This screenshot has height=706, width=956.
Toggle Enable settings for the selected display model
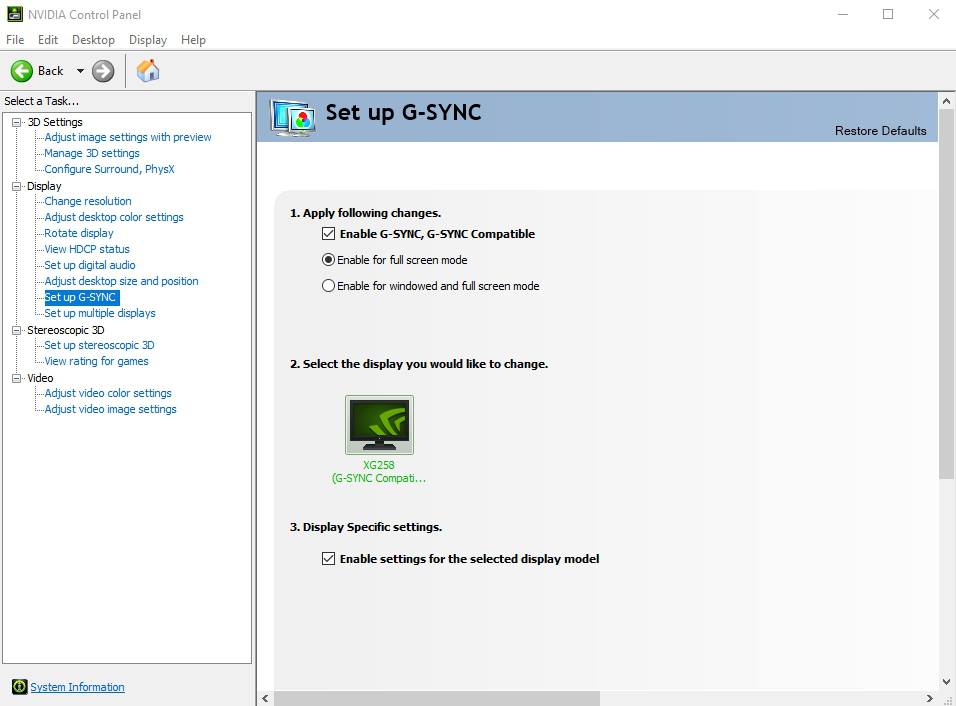[328, 558]
